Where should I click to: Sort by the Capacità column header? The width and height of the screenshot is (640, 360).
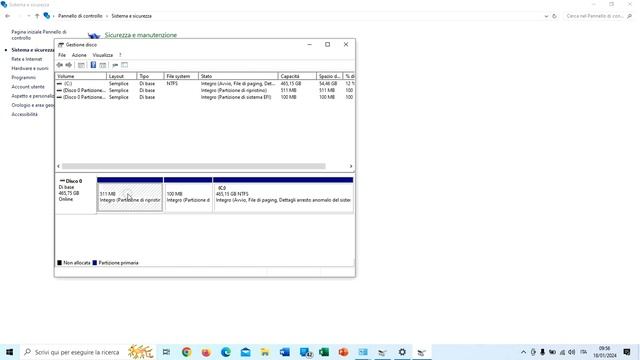(297, 76)
